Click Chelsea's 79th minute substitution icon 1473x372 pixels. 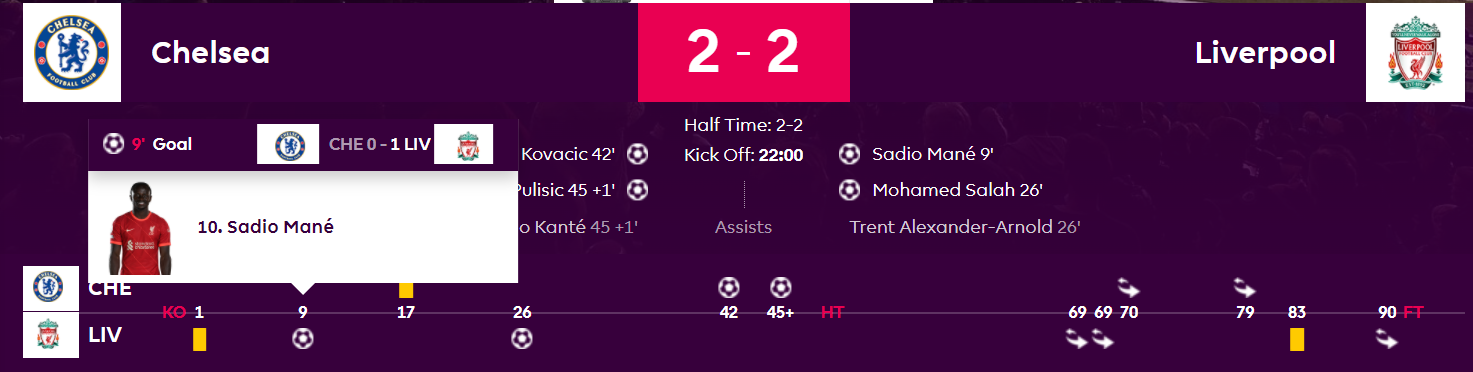[x=1245, y=288]
